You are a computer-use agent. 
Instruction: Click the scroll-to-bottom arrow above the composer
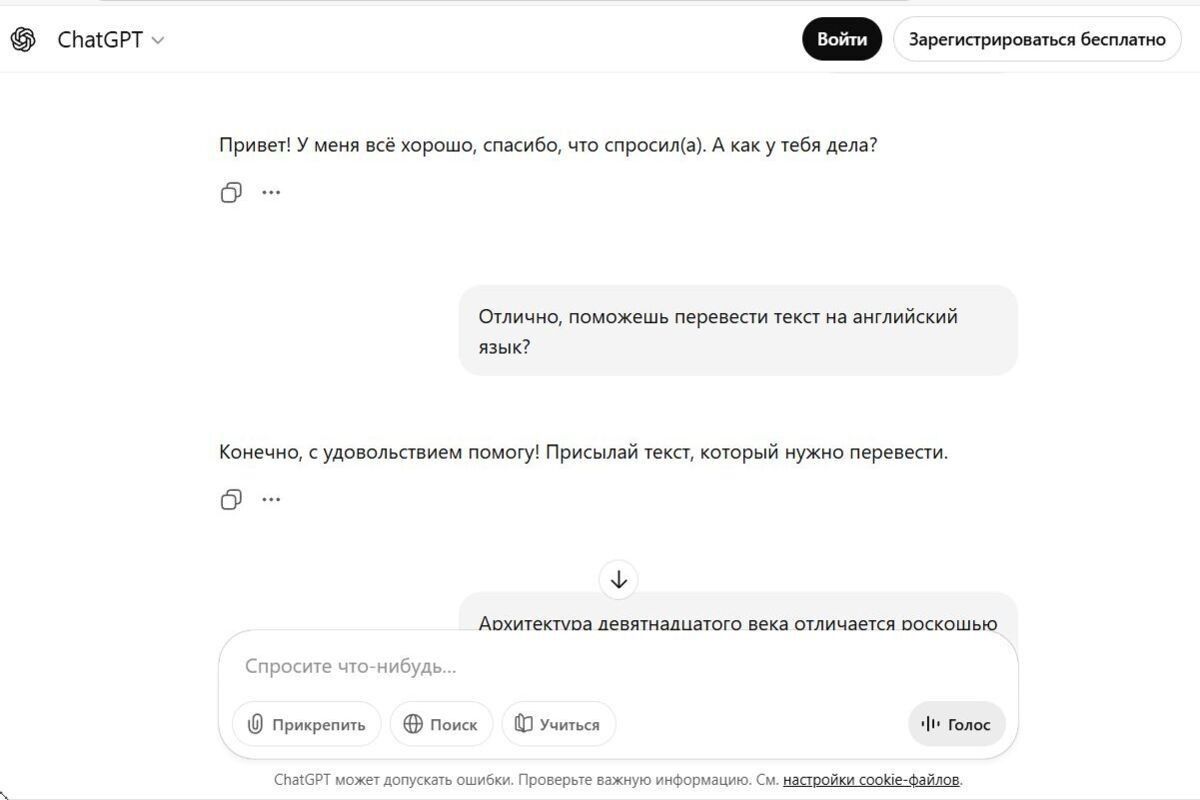click(618, 580)
